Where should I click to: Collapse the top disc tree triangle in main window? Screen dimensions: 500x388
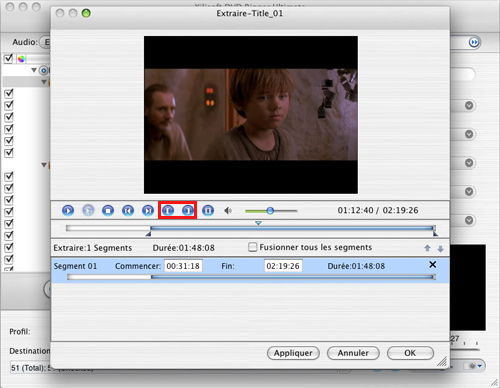pos(34,70)
